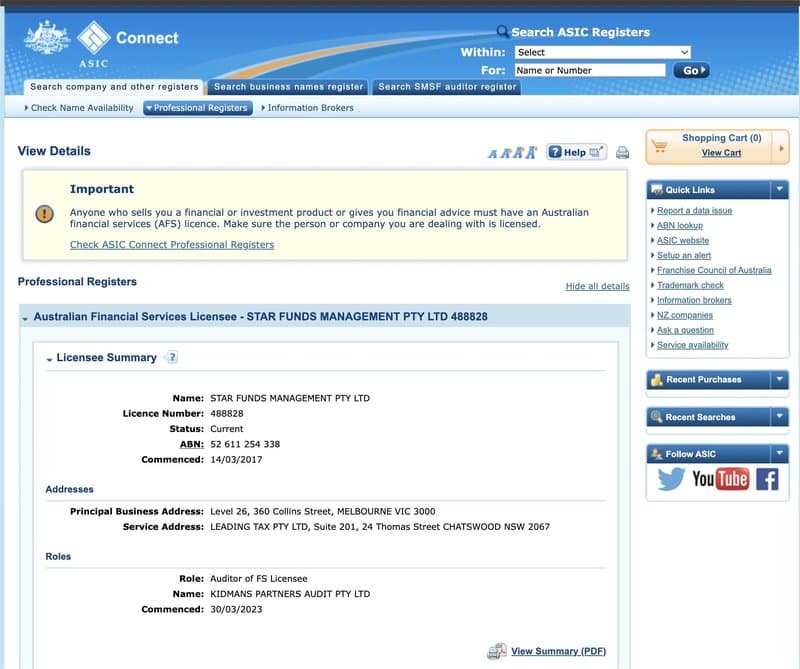Open the Help button
This screenshot has height=669, width=800.
[576, 152]
